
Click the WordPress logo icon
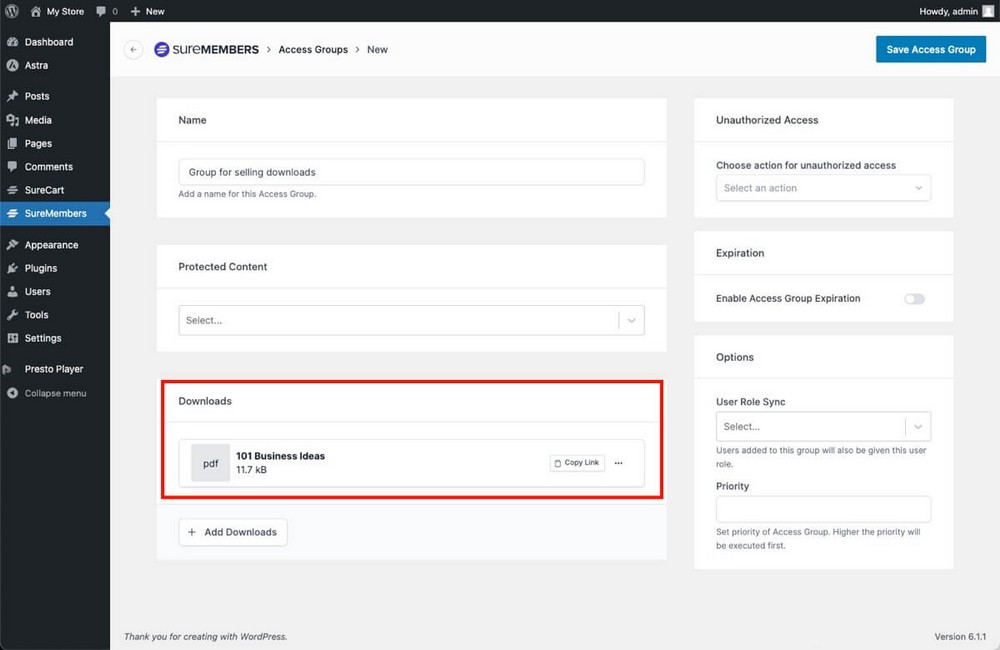pos(11,11)
